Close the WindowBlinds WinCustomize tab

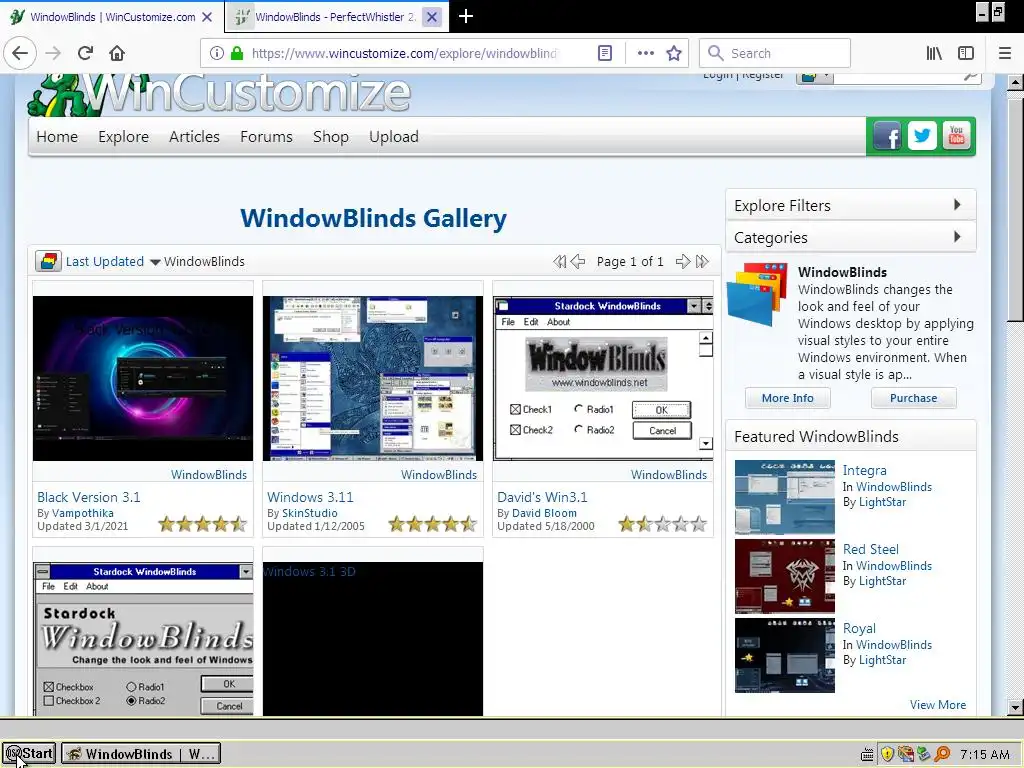[207, 17]
